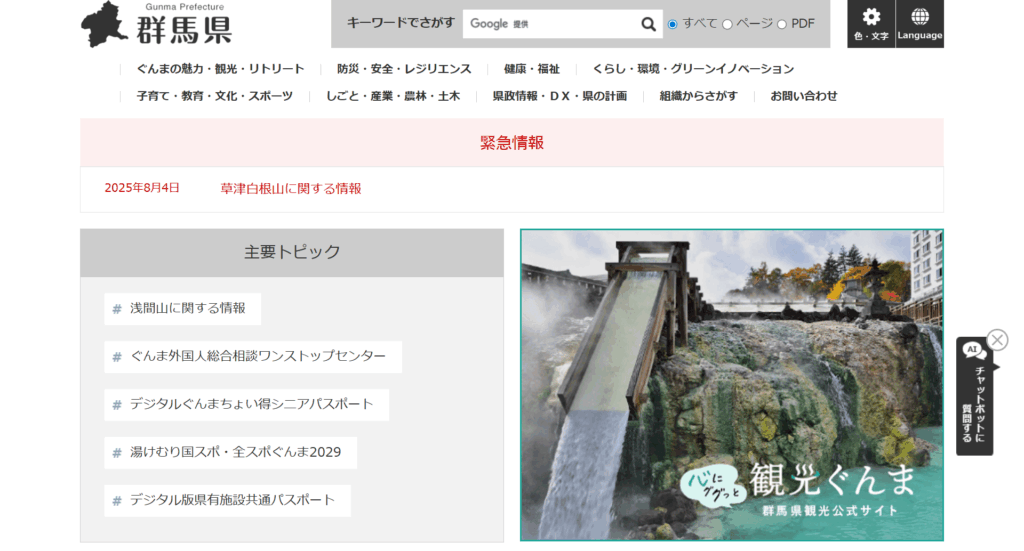
Task: Click the Gunma Prefecture logo
Action: [x=156, y=24]
